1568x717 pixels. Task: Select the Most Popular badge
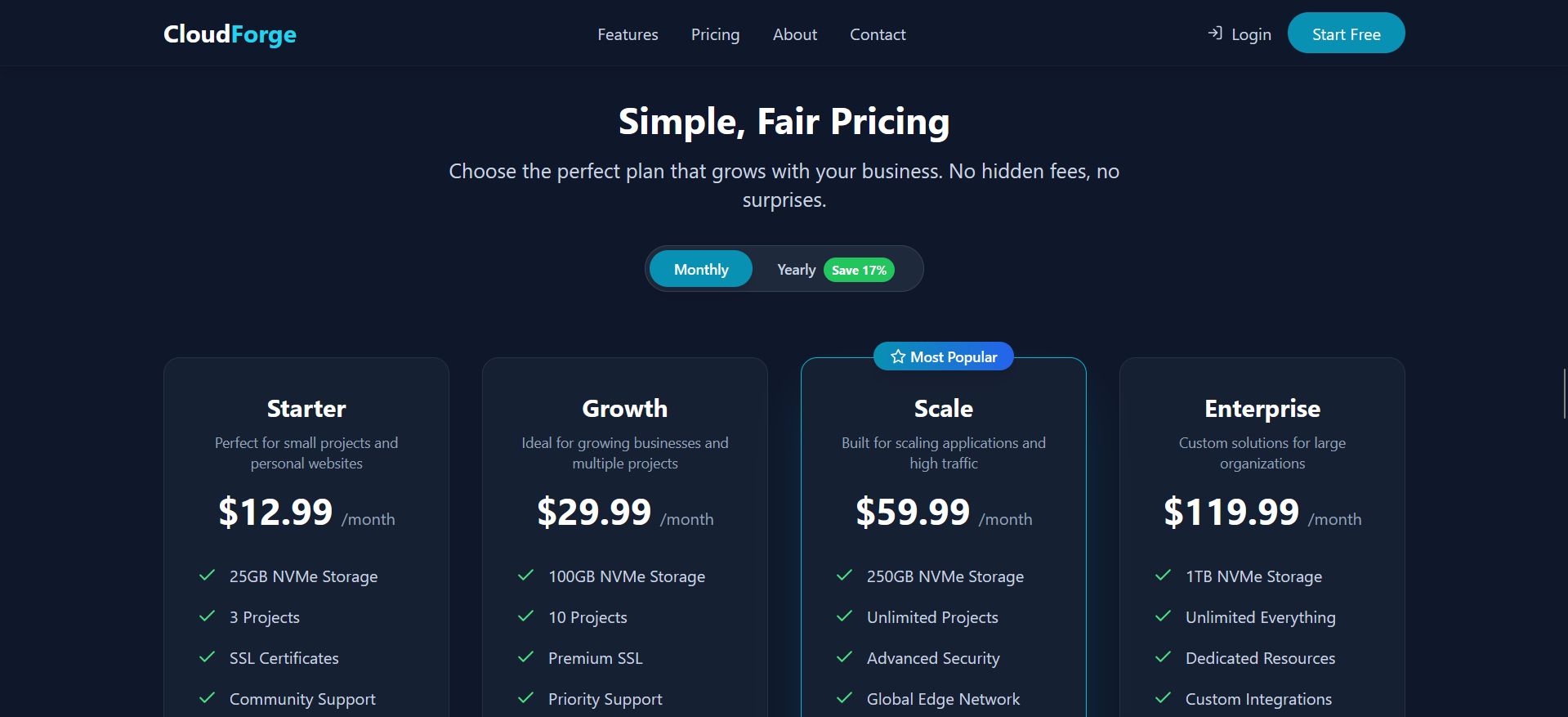click(953, 356)
